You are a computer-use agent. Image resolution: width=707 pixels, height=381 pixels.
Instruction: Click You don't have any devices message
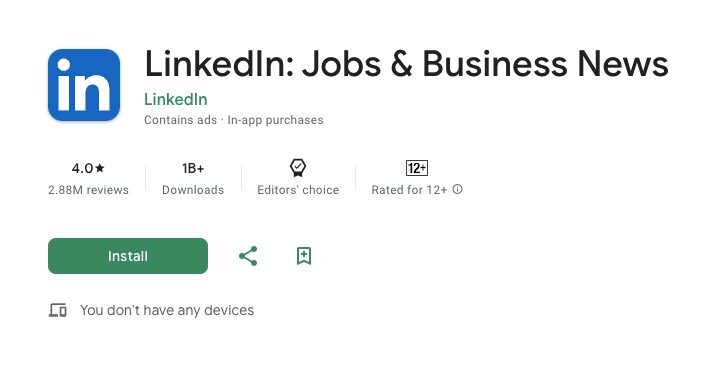tap(167, 310)
